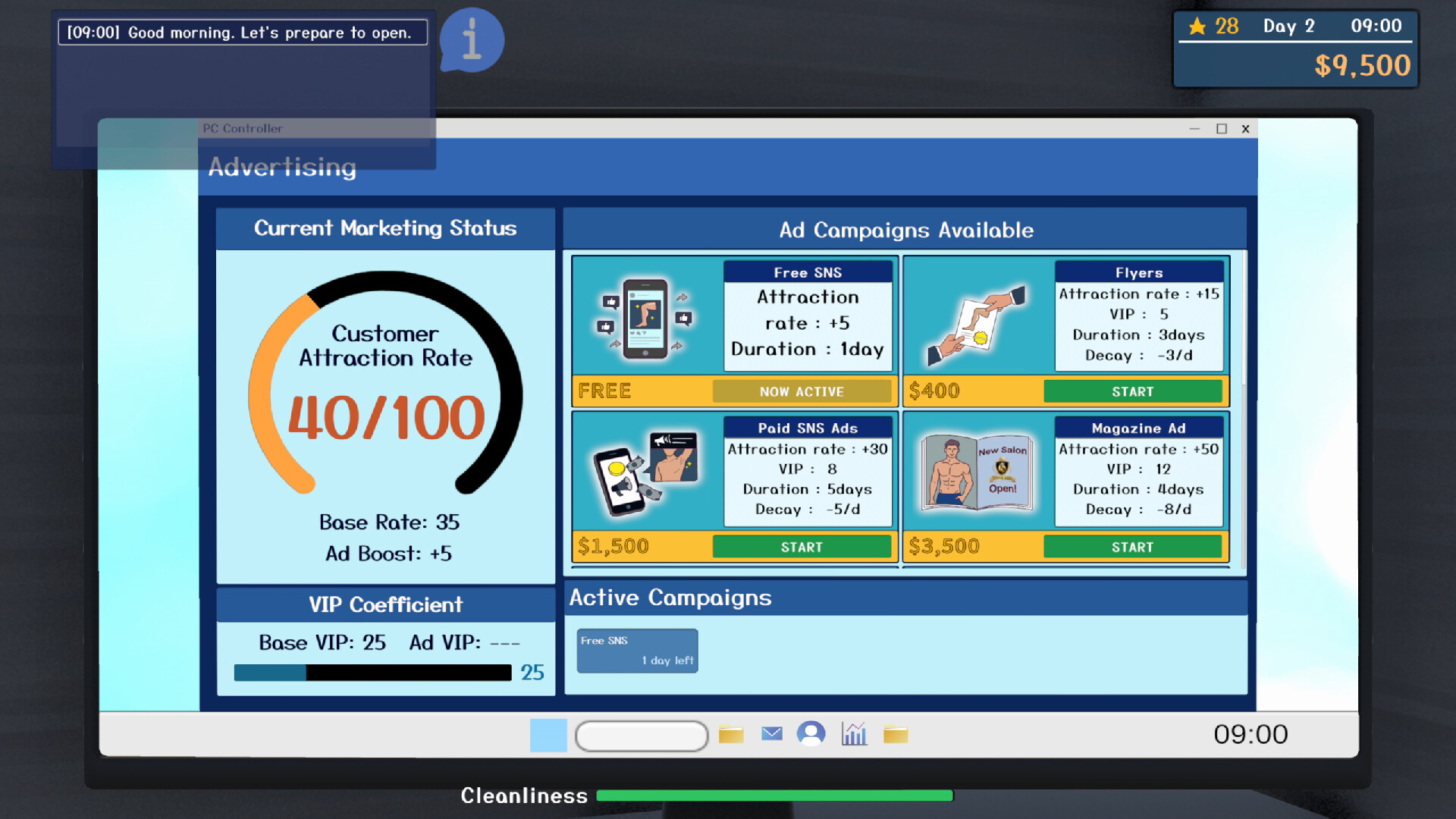View the statistics chart icon on the taskbar

coord(852,733)
